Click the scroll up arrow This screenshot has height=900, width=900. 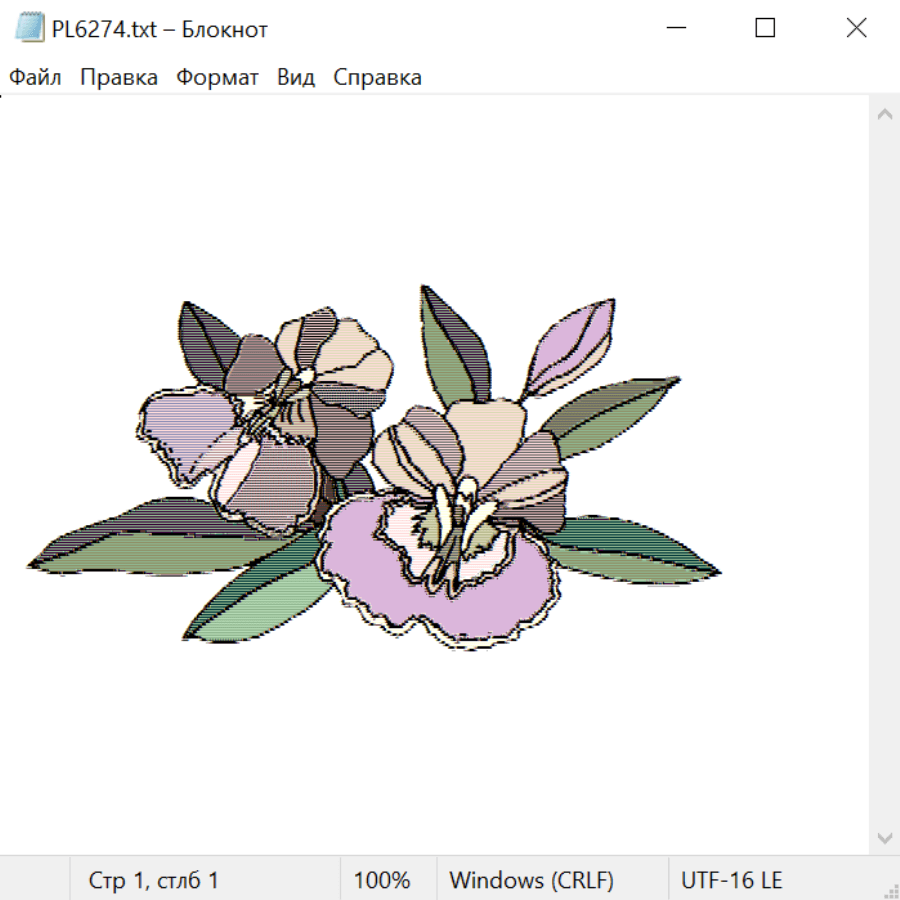[x=884, y=115]
